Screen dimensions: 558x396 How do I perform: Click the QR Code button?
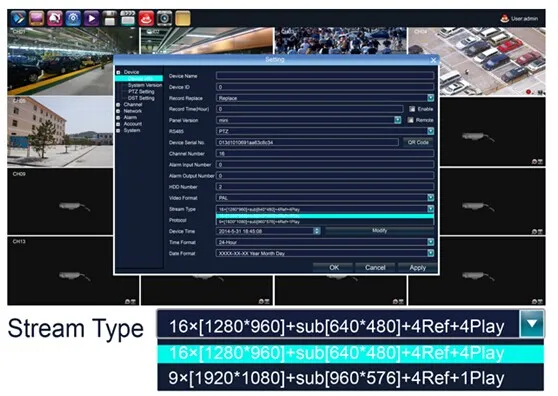418,142
